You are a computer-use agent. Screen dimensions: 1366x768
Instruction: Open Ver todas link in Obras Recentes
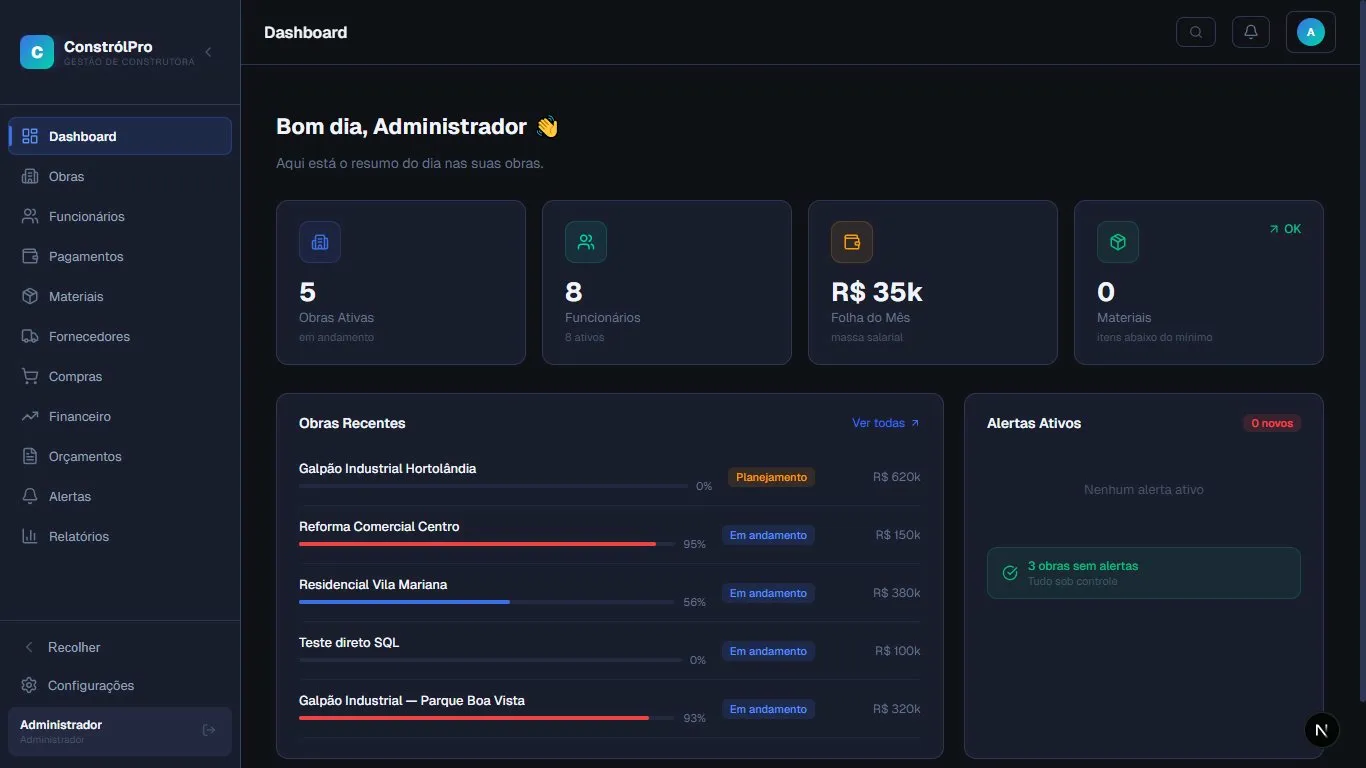(886, 423)
